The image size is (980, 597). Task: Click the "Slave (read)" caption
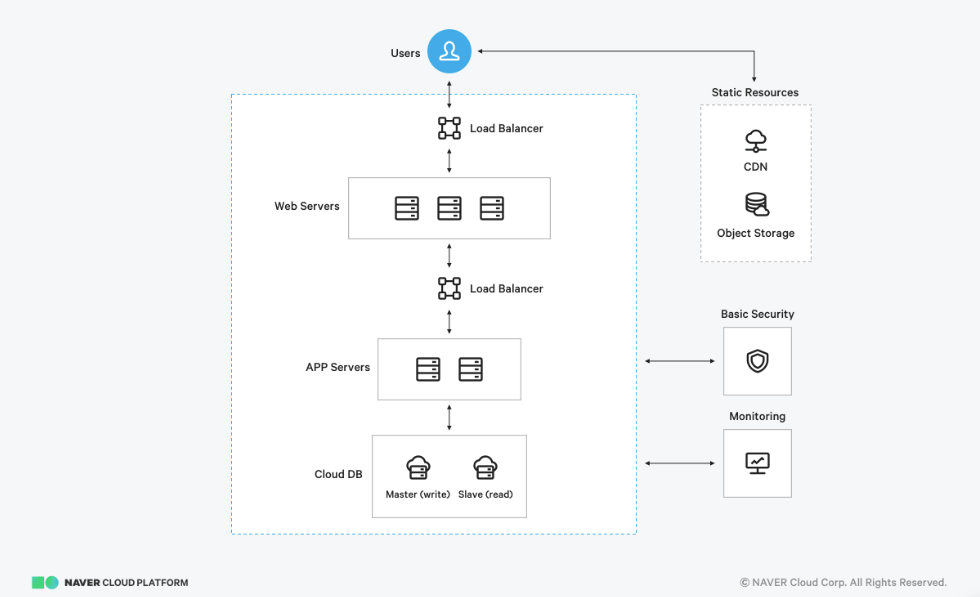pyautogui.click(x=486, y=494)
